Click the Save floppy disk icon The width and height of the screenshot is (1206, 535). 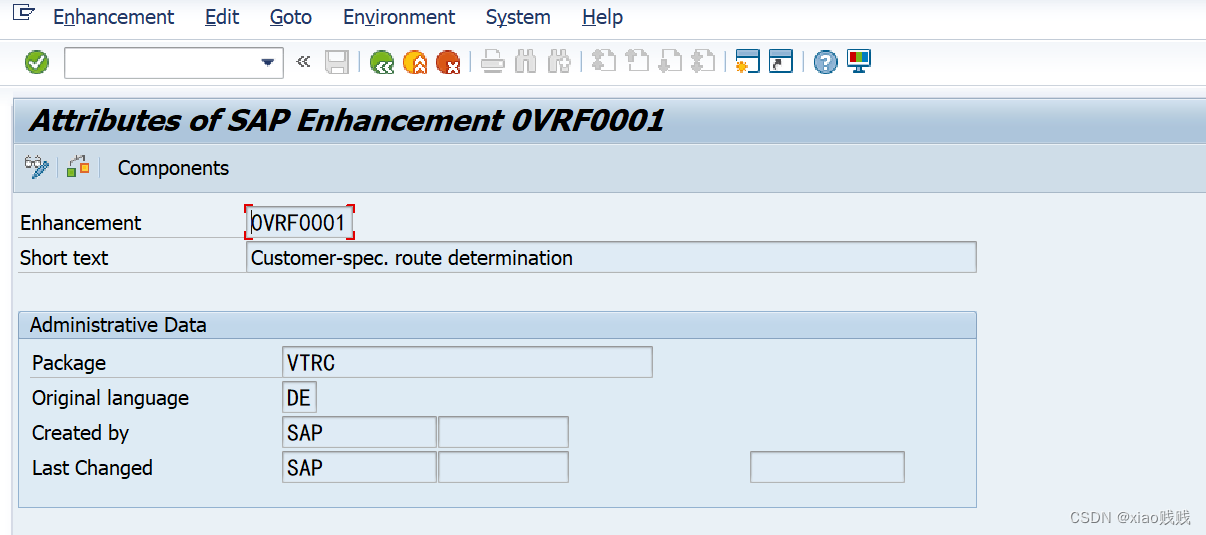tap(337, 62)
